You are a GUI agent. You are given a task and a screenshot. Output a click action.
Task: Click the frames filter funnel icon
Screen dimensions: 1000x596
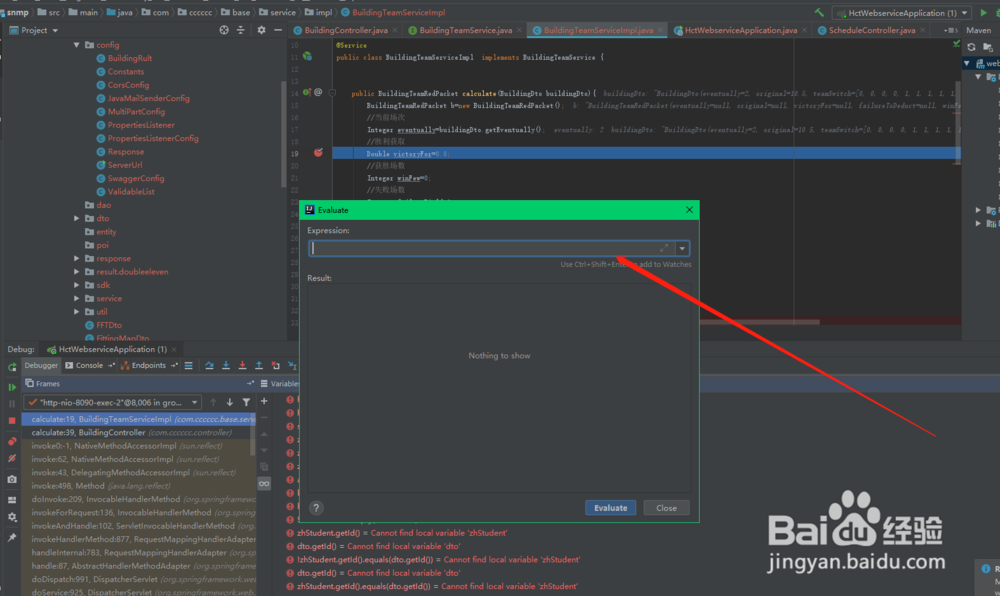point(246,402)
